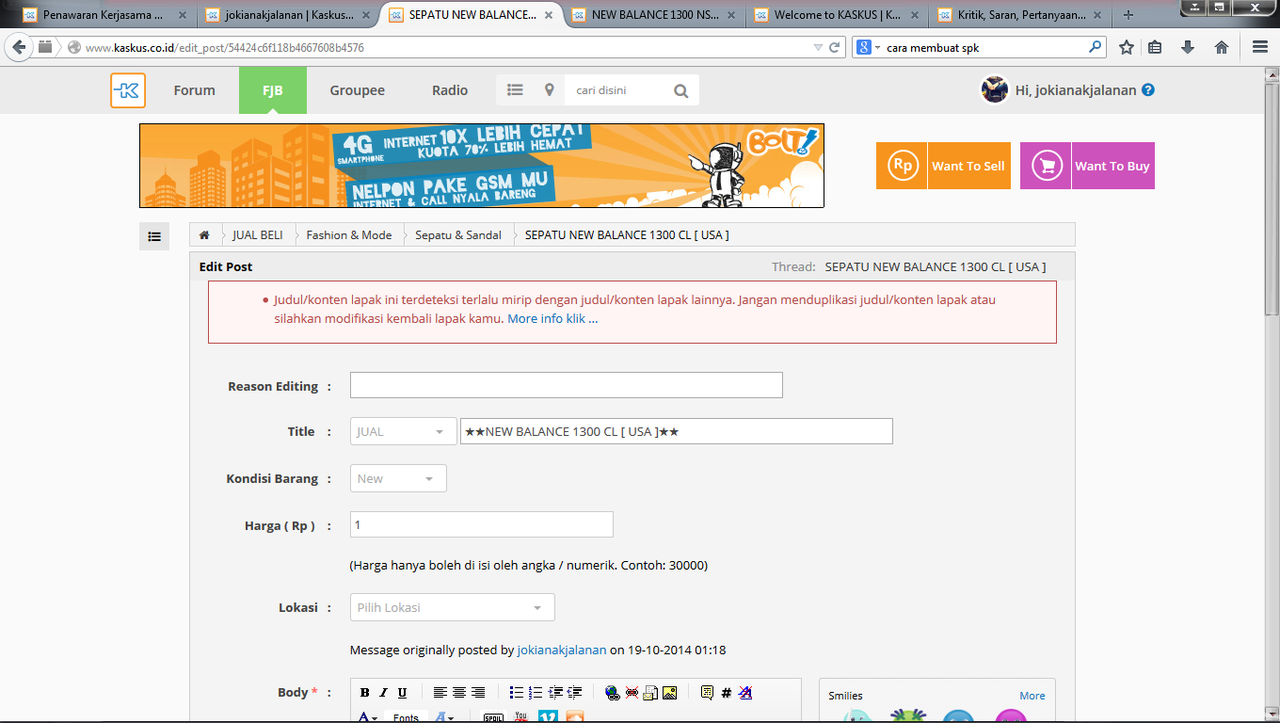Screen dimensions: 1280x723
Task: Open the FJB menu item
Action: point(273,90)
